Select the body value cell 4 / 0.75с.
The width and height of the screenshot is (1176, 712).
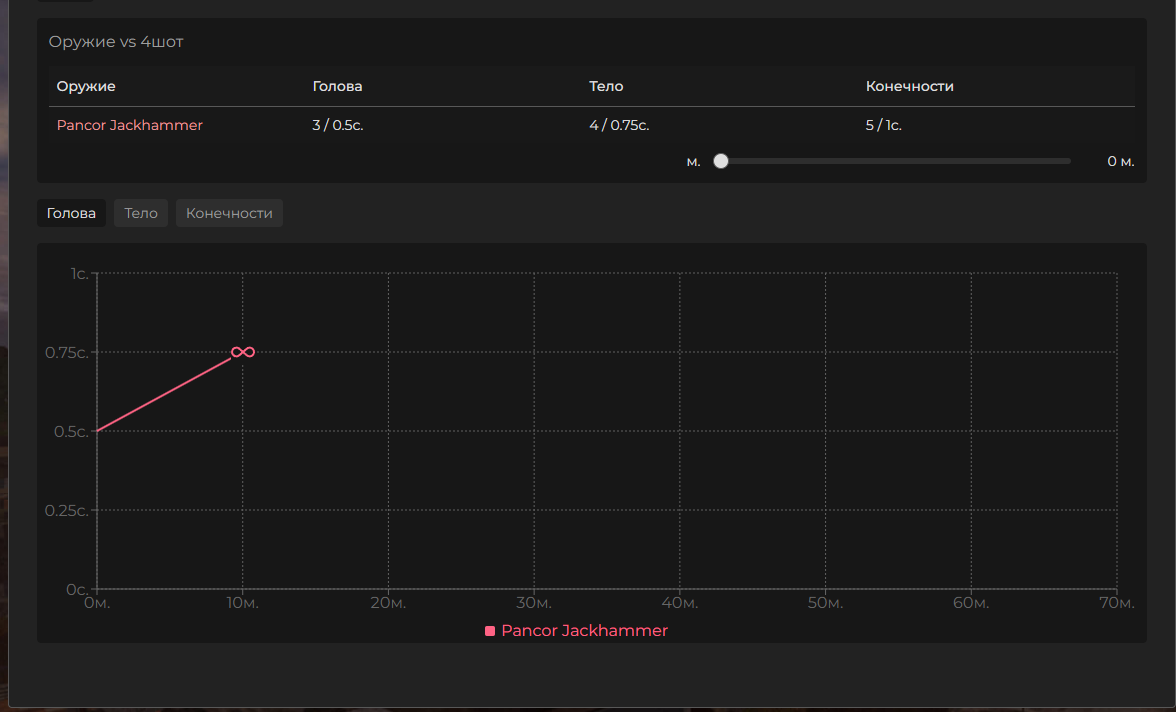tap(619, 125)
